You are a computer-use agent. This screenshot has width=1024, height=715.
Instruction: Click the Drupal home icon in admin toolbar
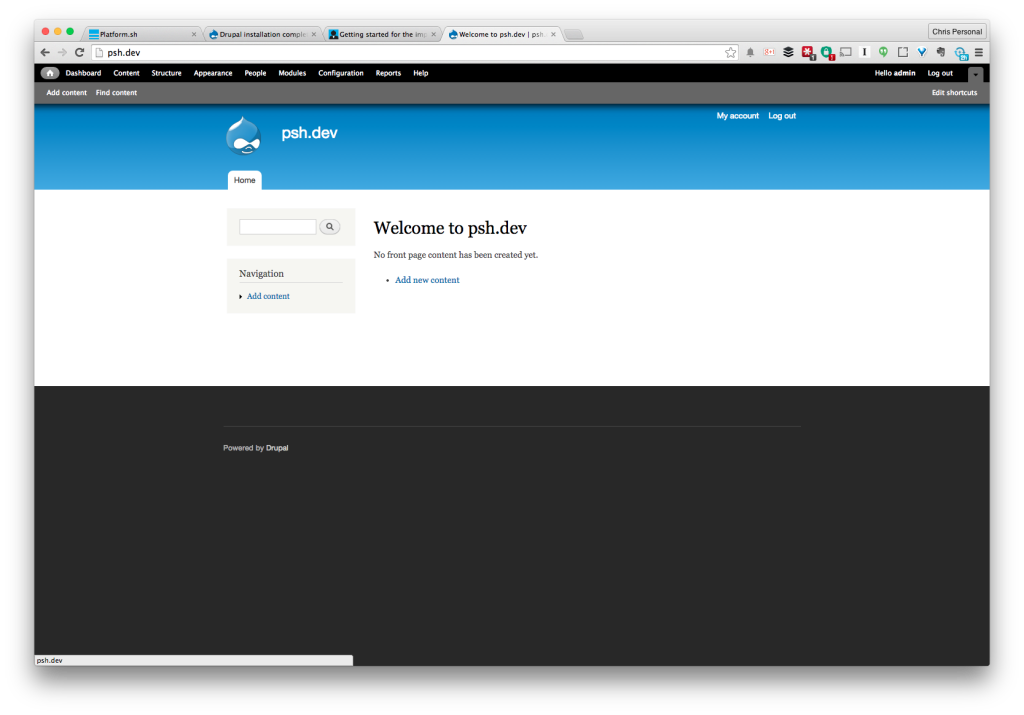pyautogui.click(x=50, y=73)
